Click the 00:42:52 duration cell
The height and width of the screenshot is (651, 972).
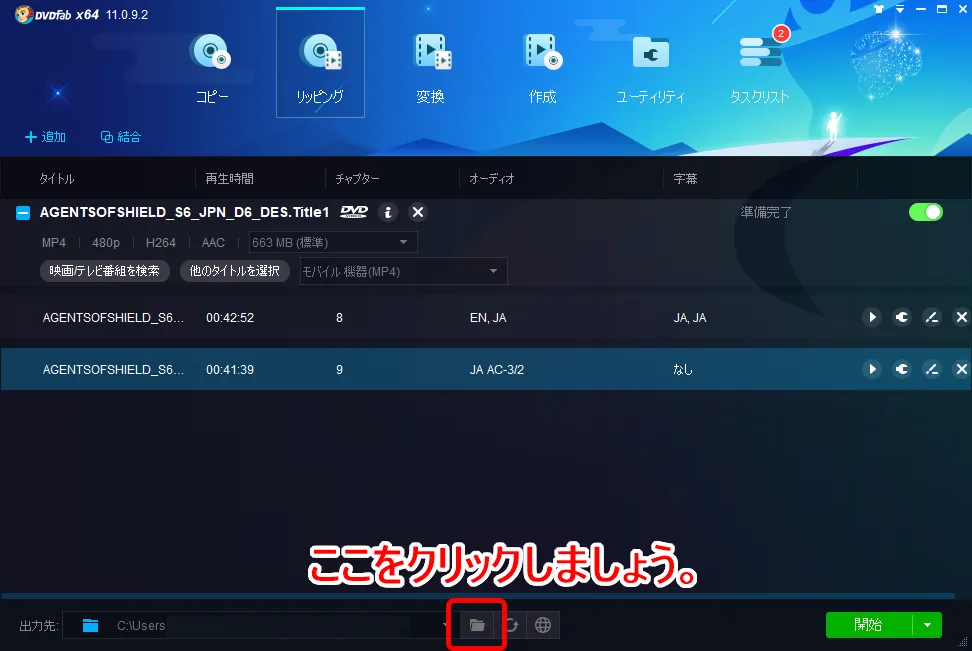[x=230, y=318]
